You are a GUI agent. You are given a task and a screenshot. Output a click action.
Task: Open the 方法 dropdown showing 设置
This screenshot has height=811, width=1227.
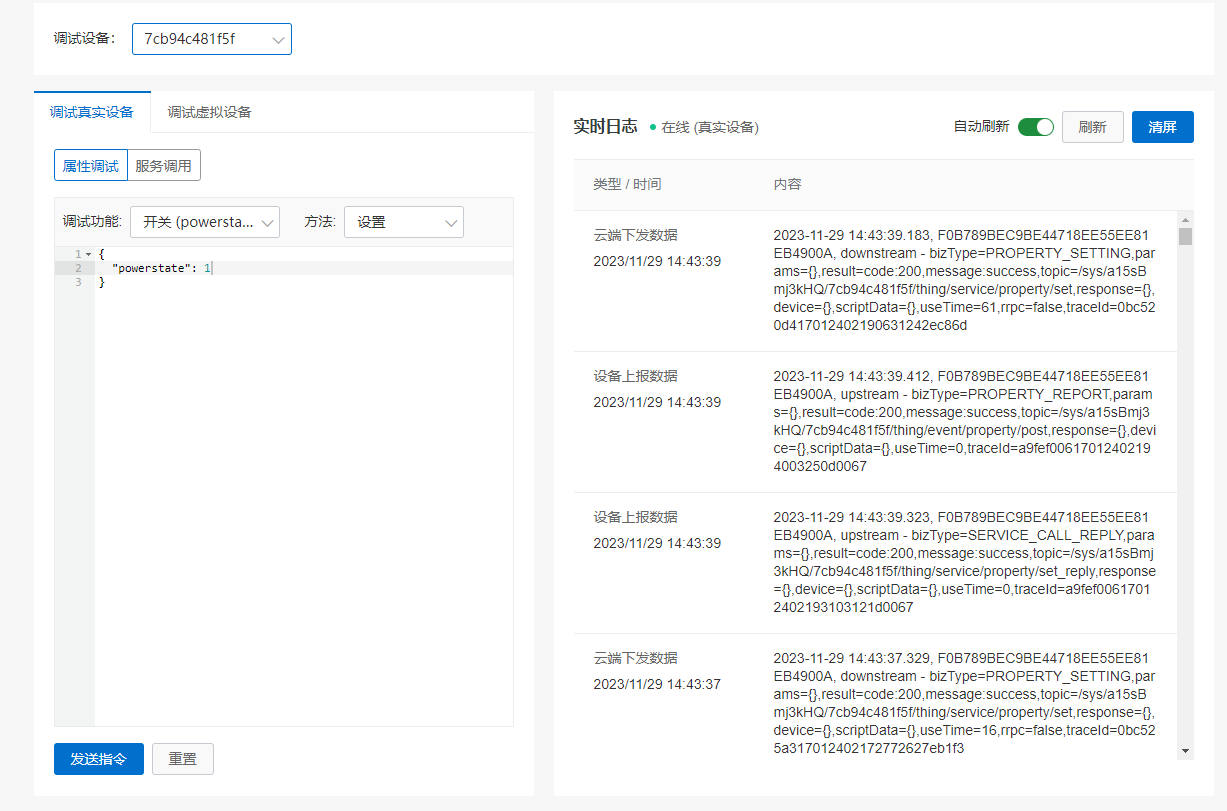coord(404,222)
